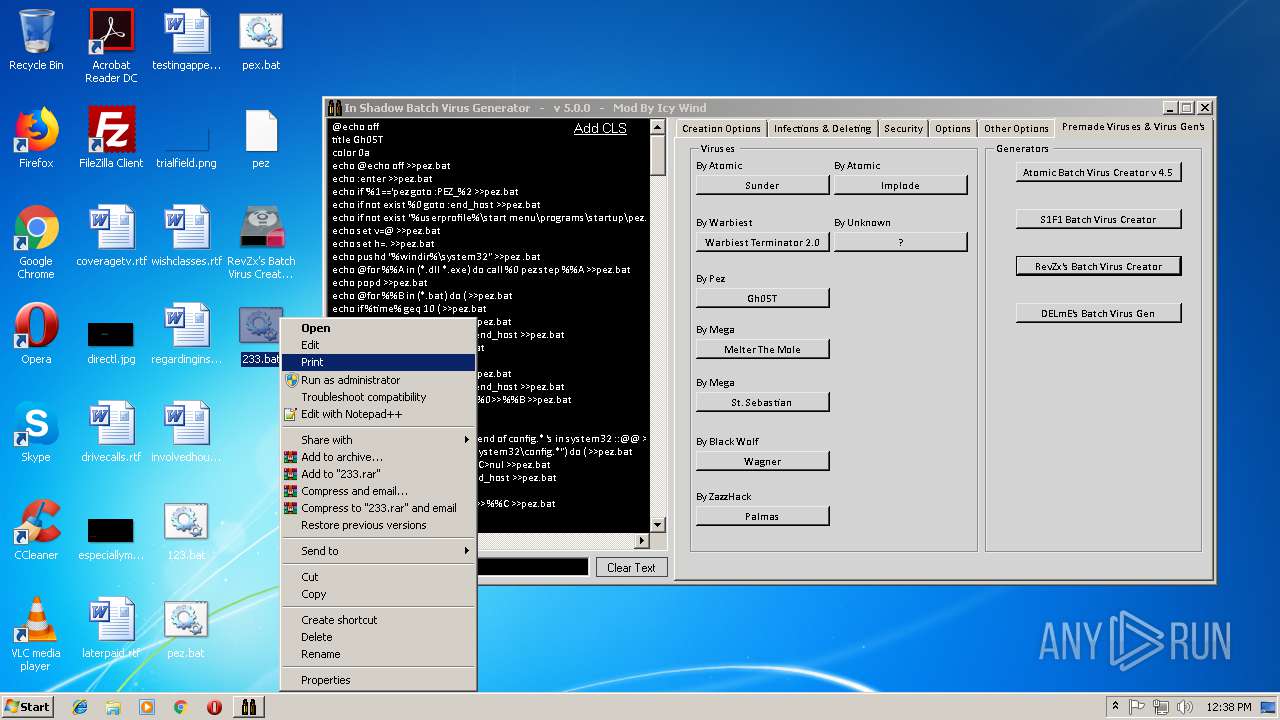Choose Add to archive... option
1280x720 pixels.
click(x=378, y=457)
